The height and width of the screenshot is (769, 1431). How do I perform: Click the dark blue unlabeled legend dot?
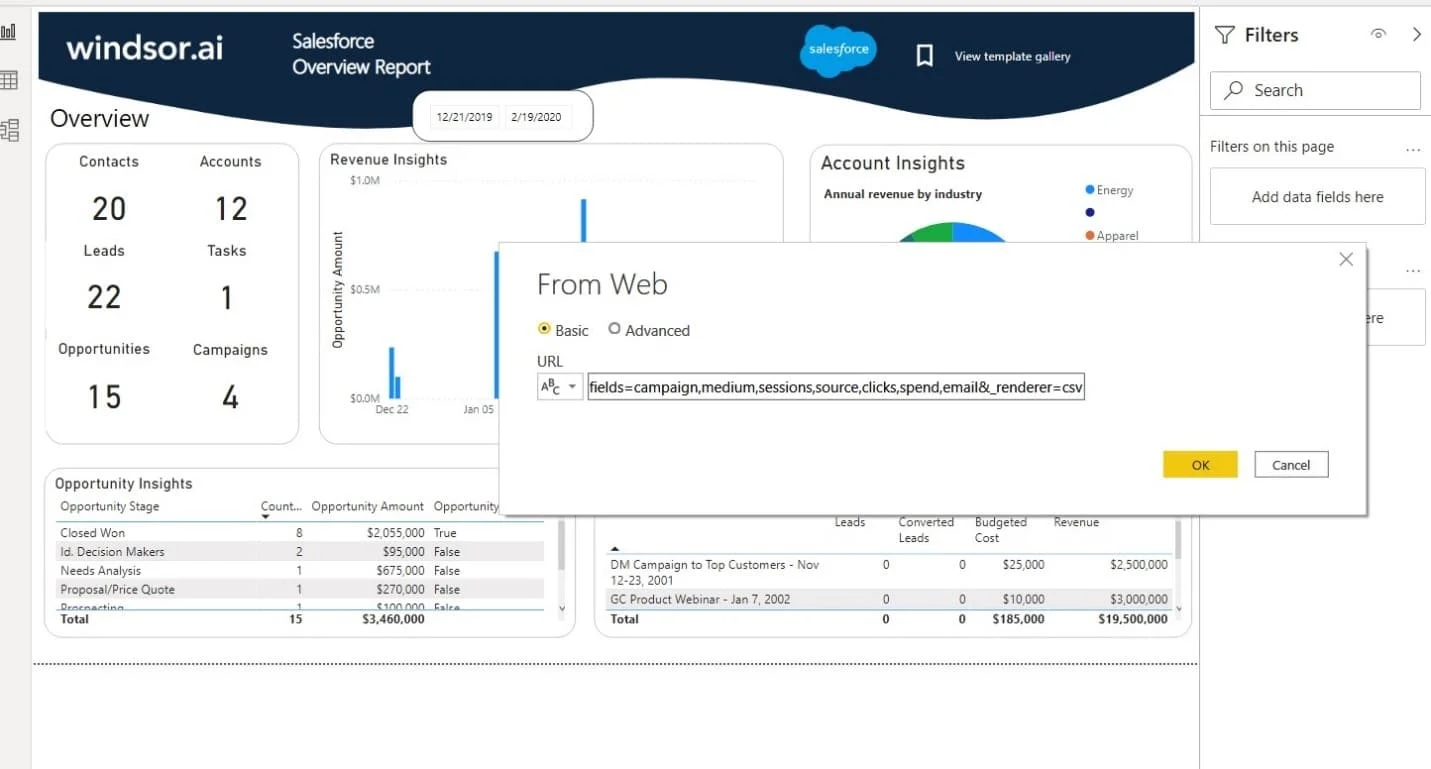[1090, 212]
